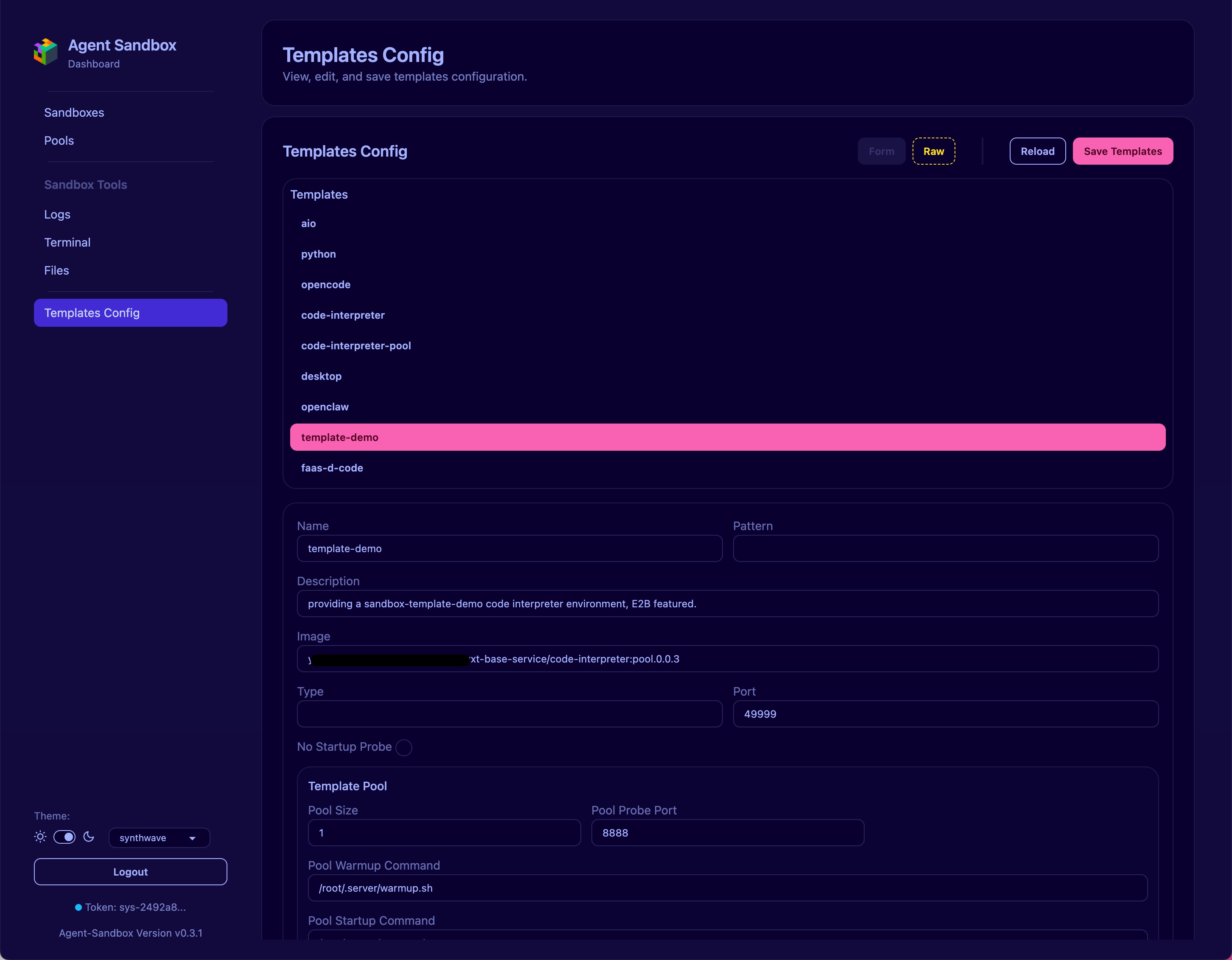The image size is (1232, 960).
Task: Click the theme dropdown caret arrow
Action: point(192,839)
